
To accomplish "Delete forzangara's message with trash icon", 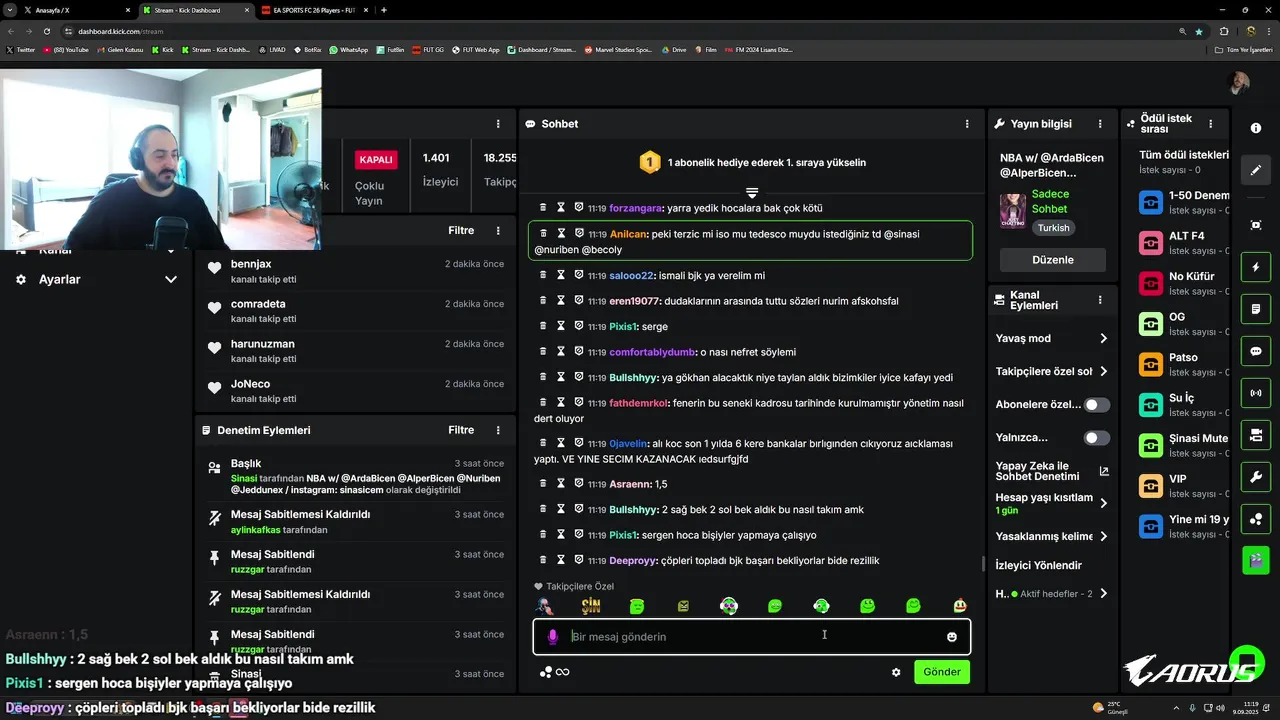I will pos(543,207).
